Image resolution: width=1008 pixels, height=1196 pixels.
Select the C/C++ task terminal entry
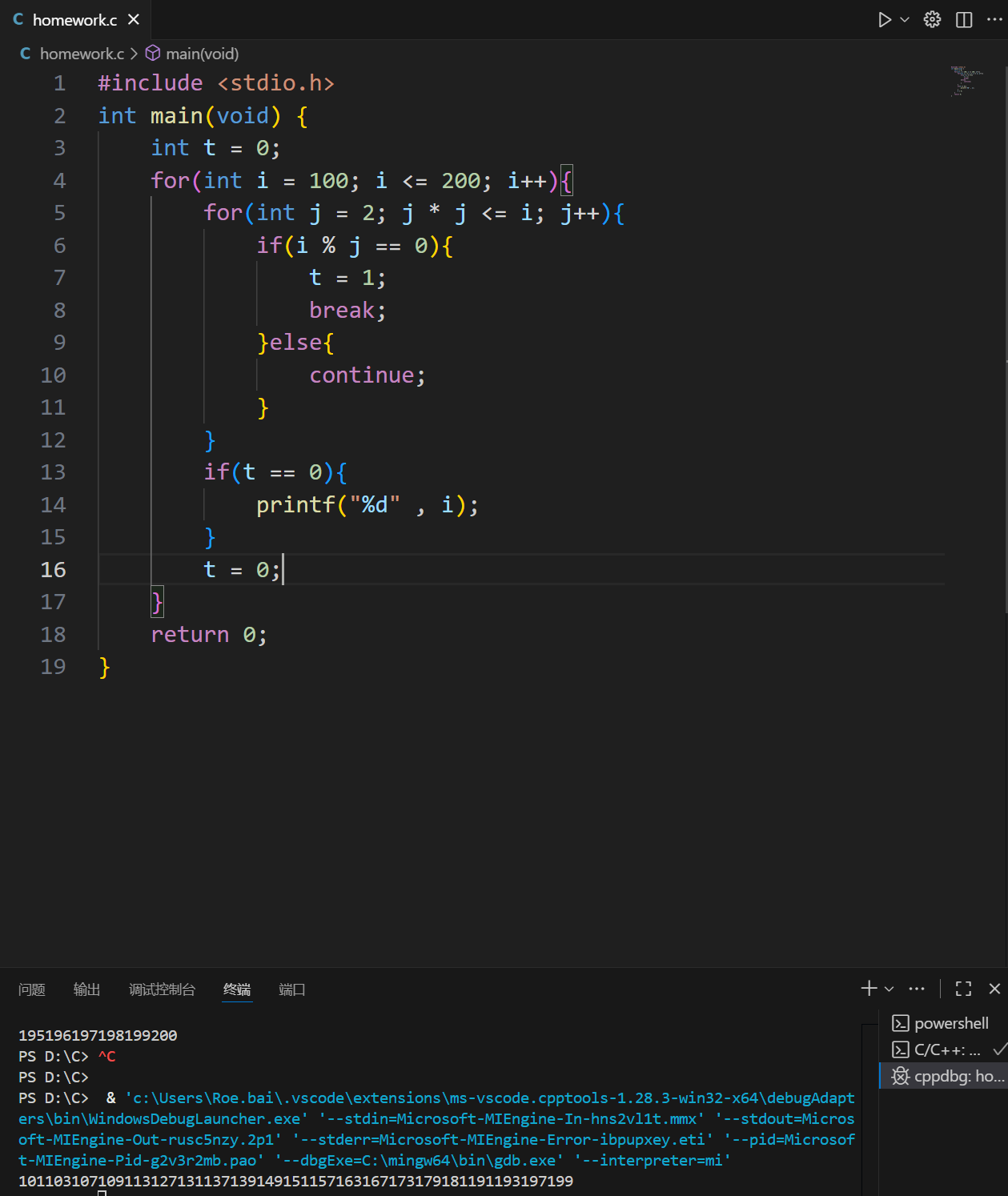point(943,1050)
